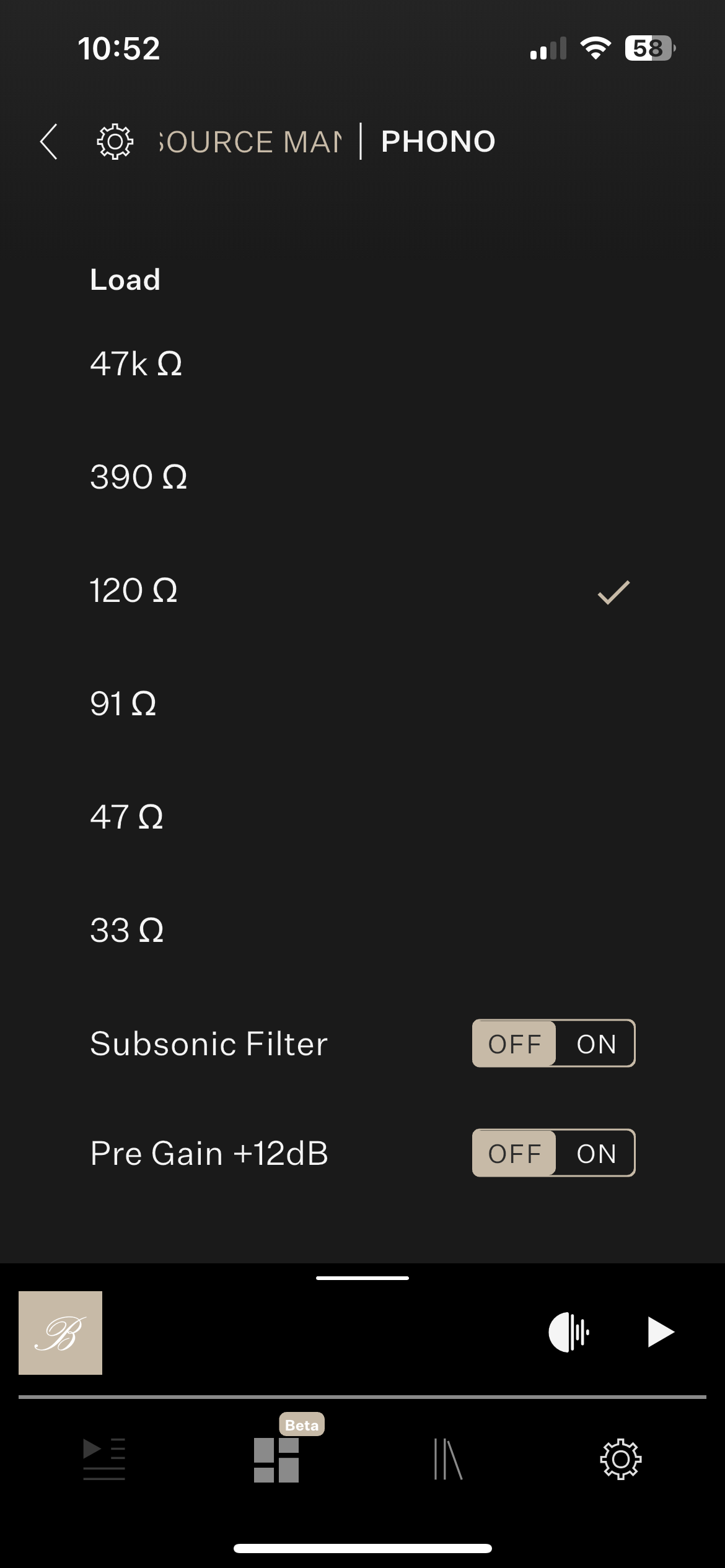Choose the 47 Ω load setting
This screenshot has height=1568, width=725.
[x=127, y=817]
